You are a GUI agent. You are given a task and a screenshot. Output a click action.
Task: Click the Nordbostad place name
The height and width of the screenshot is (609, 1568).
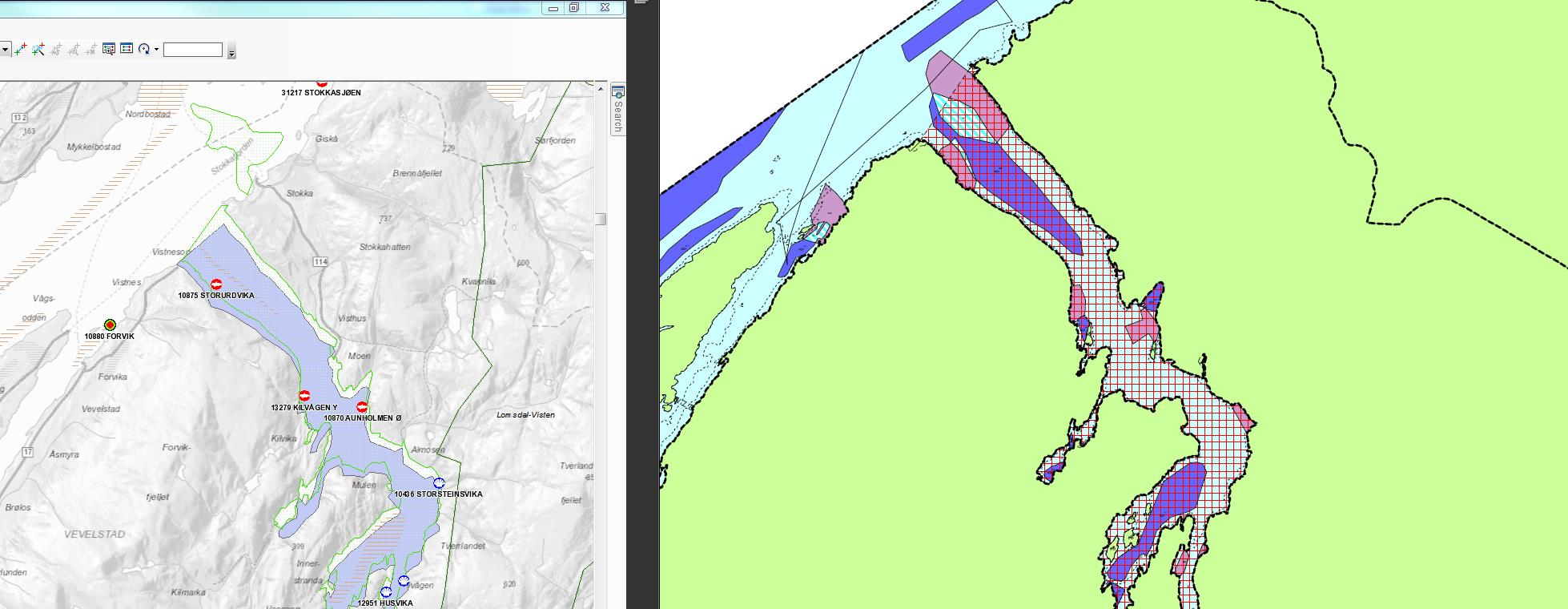click(x=148, y=115)
